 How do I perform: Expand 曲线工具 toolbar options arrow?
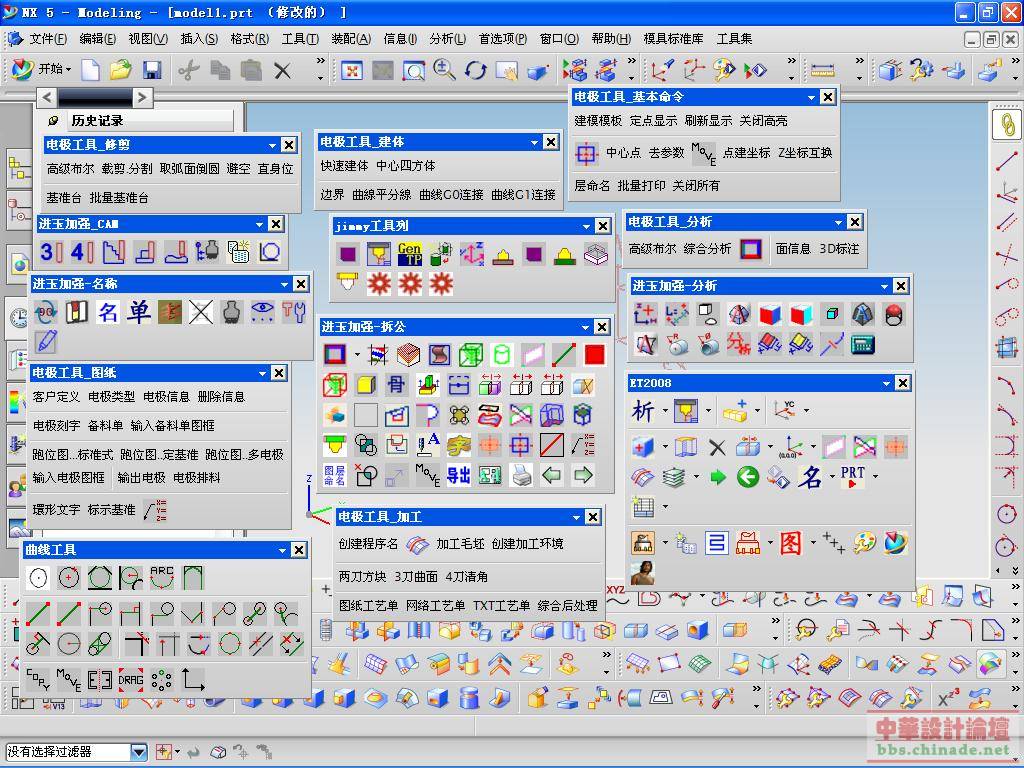click(282, 550)
